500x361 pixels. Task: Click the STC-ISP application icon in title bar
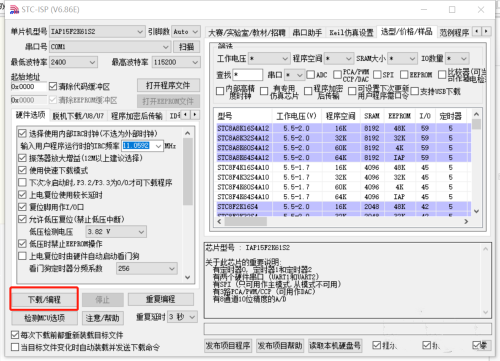pyautogui.click(x=14, y=10)
